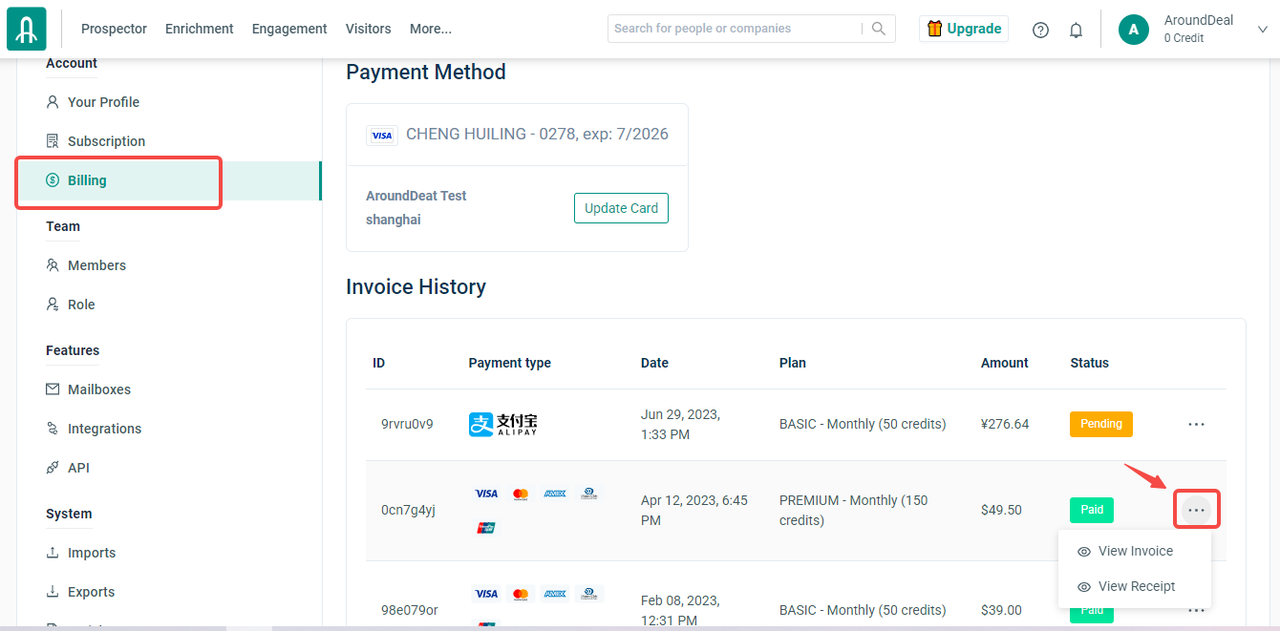Open More... navigation menu
1280x631 pixels.
pyautogui.click(x=430, y=29)
